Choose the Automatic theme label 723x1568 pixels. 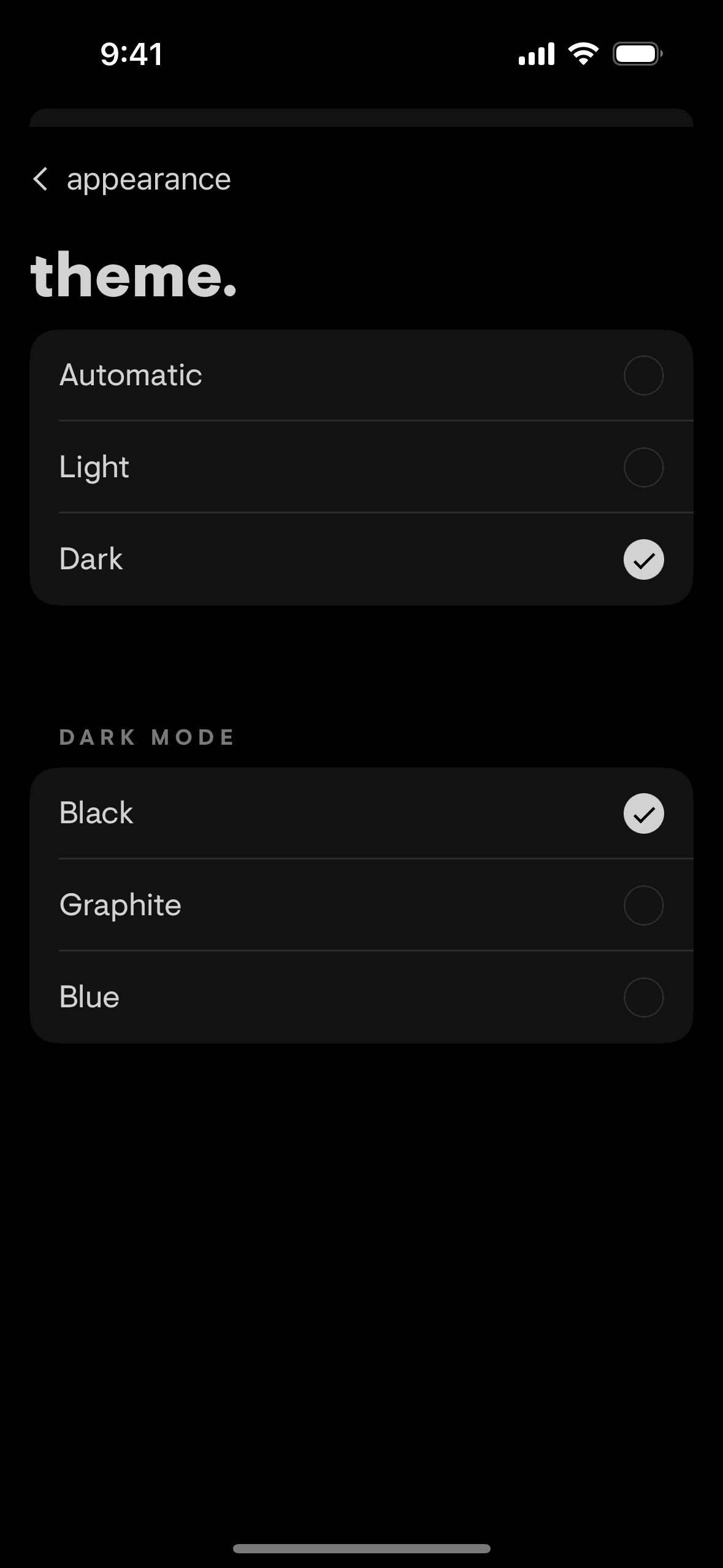[131, 375]
